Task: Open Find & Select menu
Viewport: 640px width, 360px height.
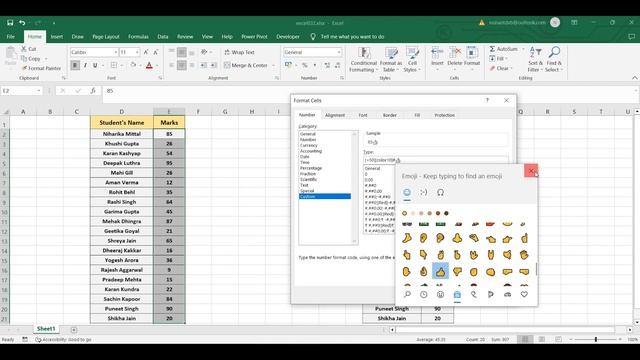Action: click(x=554, y=60)
